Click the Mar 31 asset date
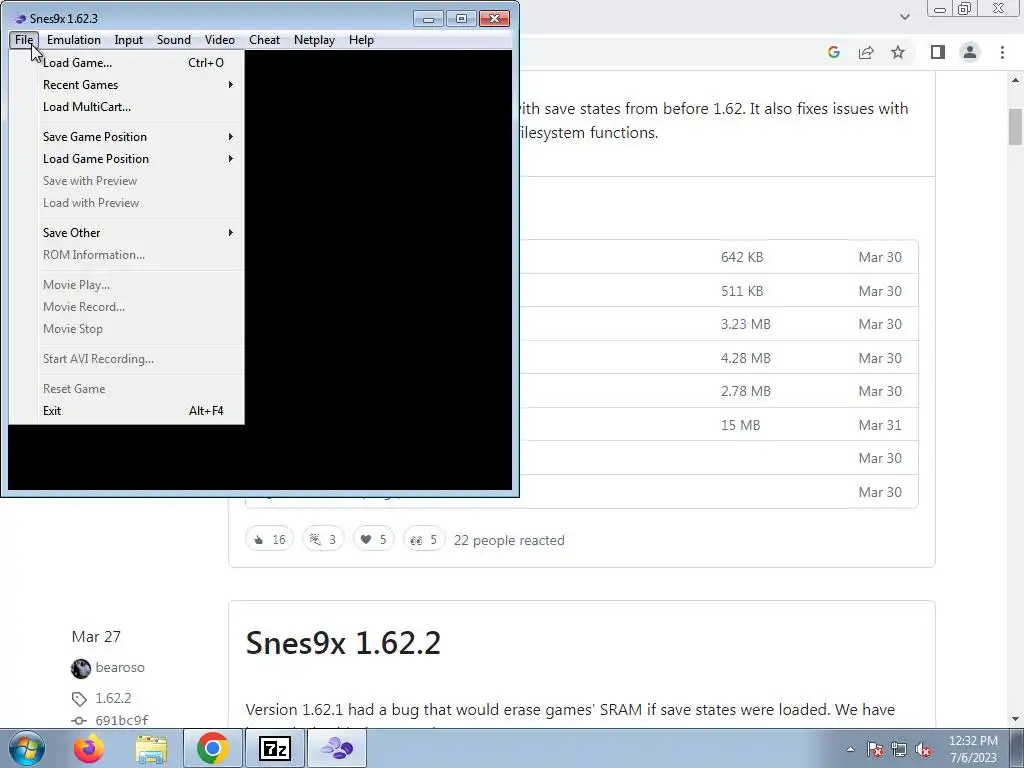 (880, 425)
